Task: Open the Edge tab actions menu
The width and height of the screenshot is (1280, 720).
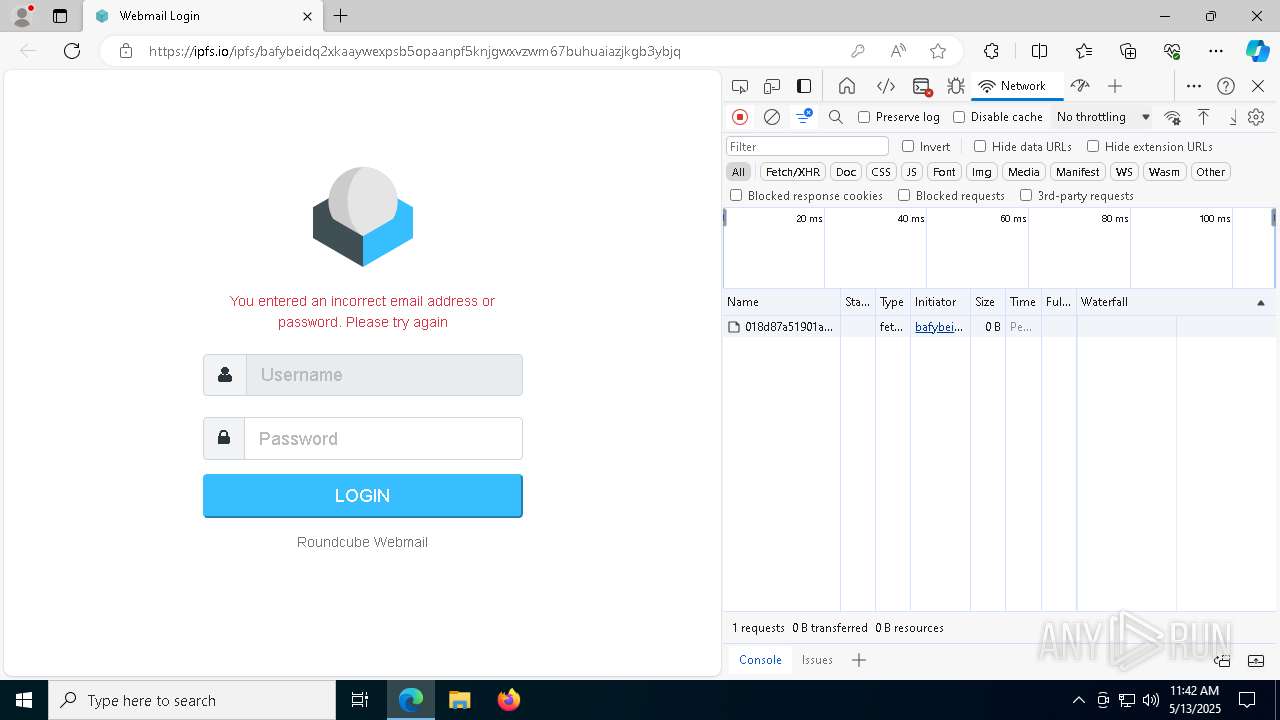Action: pyautogui.click(x=60, y=16)
